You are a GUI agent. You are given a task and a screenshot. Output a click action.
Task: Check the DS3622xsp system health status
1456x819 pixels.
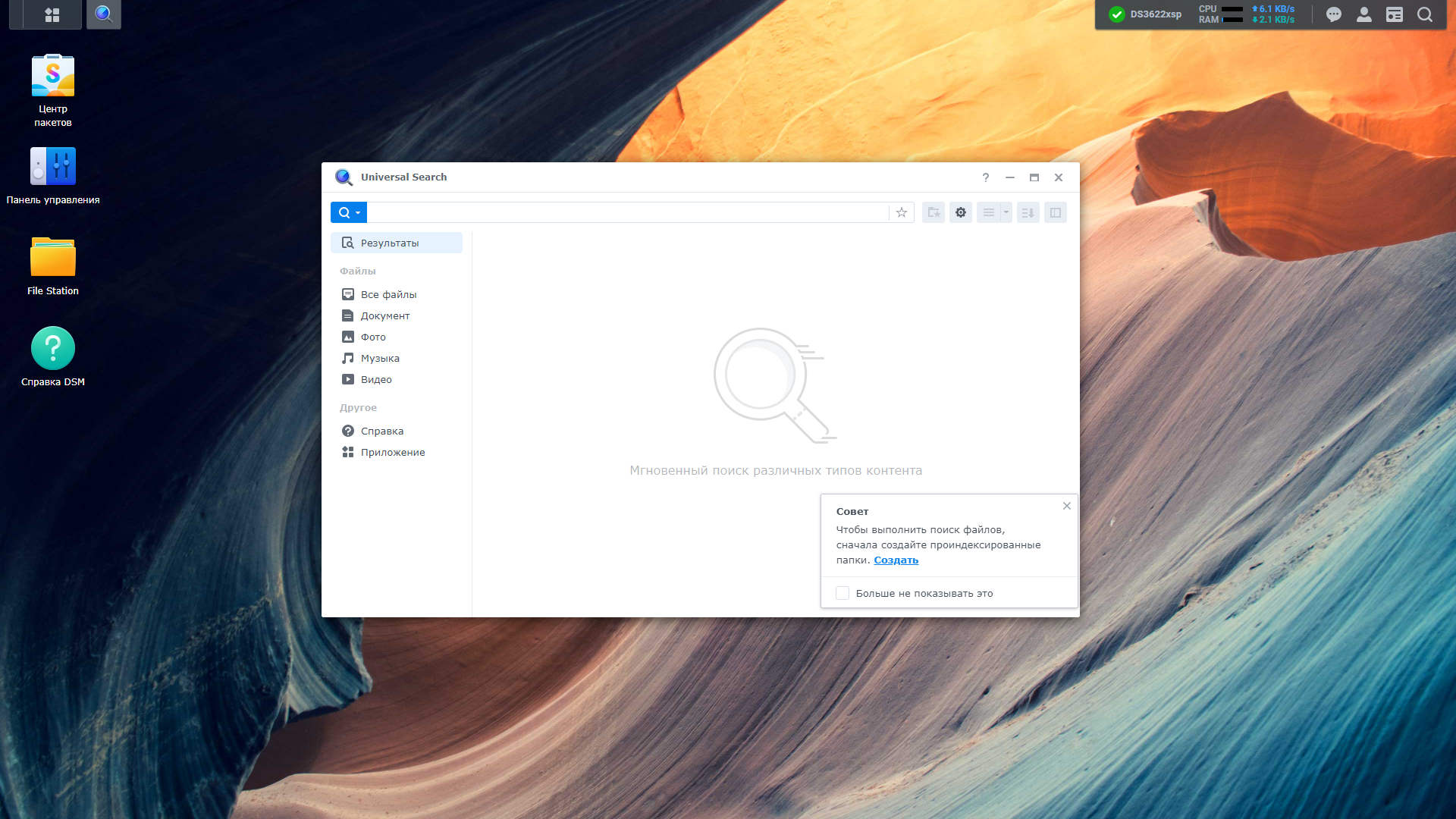(1144, 14)
